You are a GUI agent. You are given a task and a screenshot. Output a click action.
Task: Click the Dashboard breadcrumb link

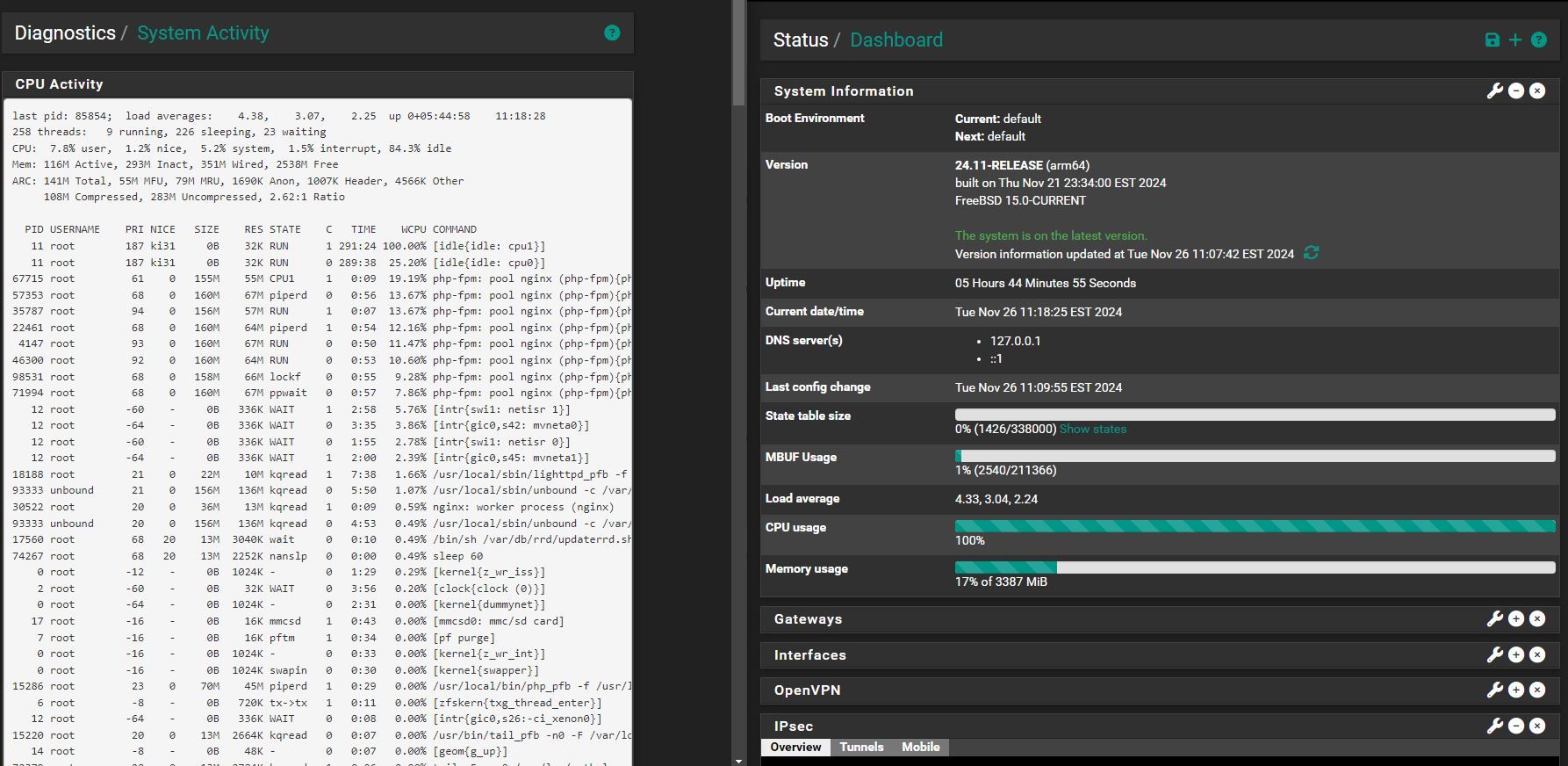[896, 40]
